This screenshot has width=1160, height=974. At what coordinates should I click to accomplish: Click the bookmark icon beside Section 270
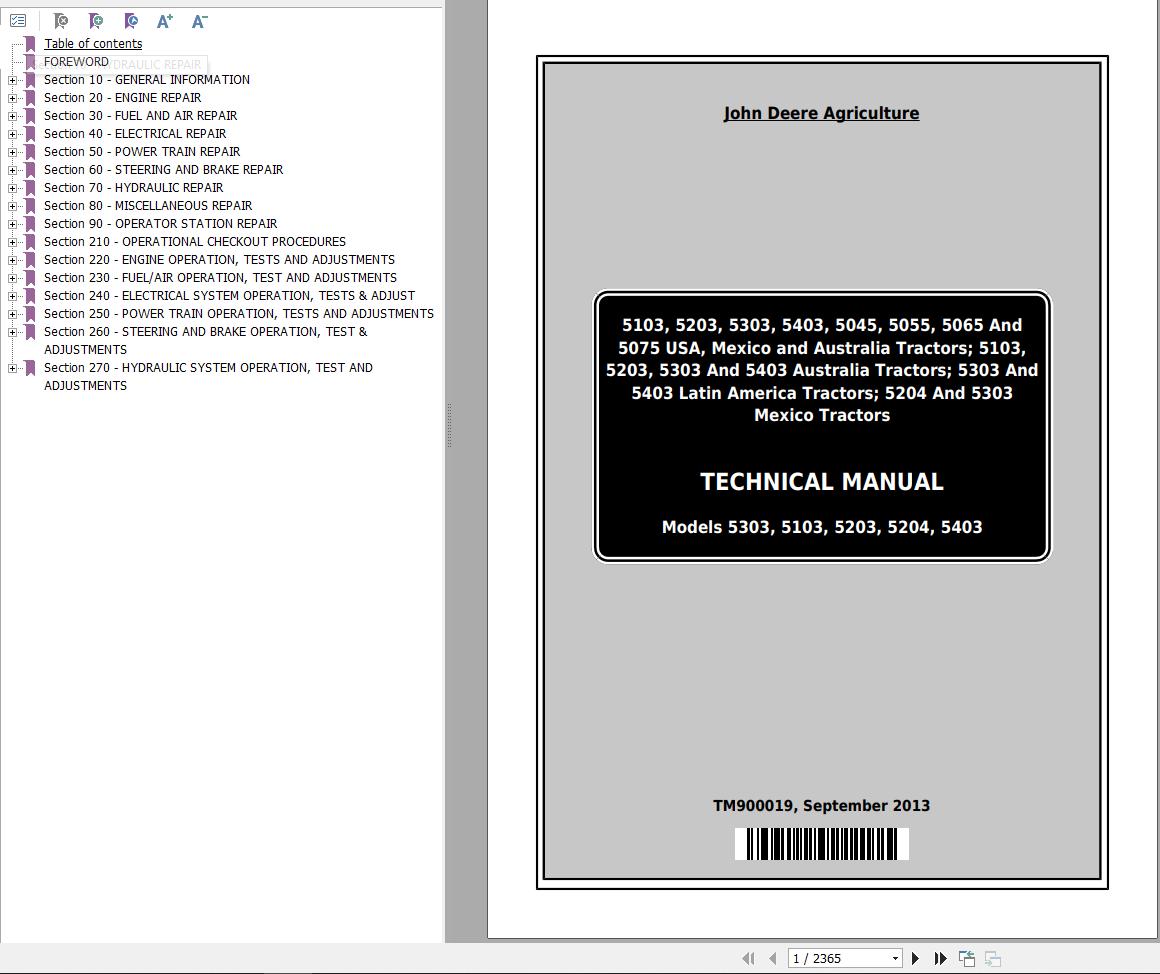[30, 368]
